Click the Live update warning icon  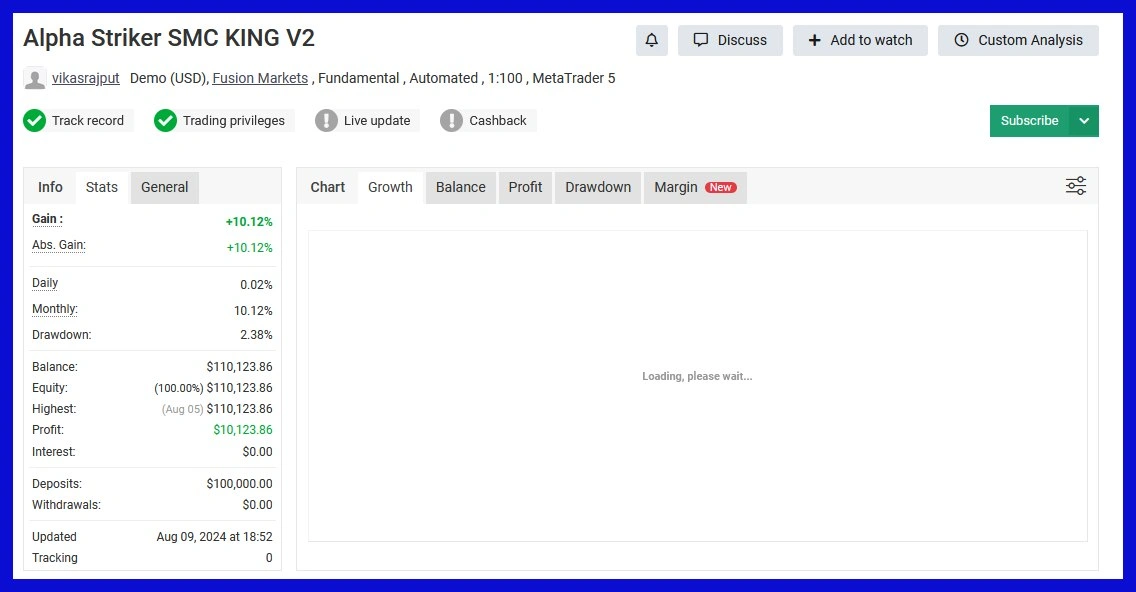(x=326, y=121)
